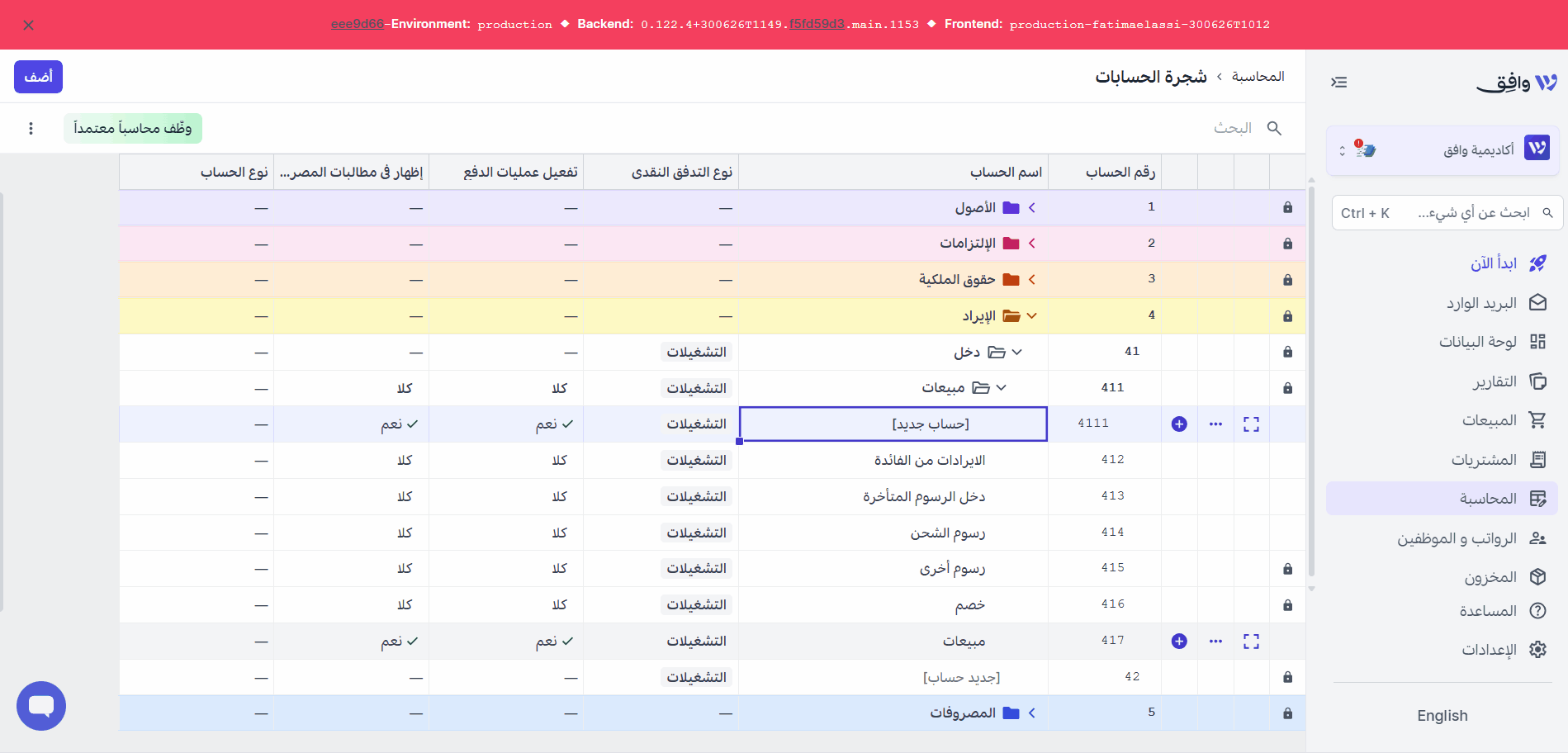This screenshot has height=753, width=1568.
Task: Expand the الأصول account folder
Action: coord(1032,208)
